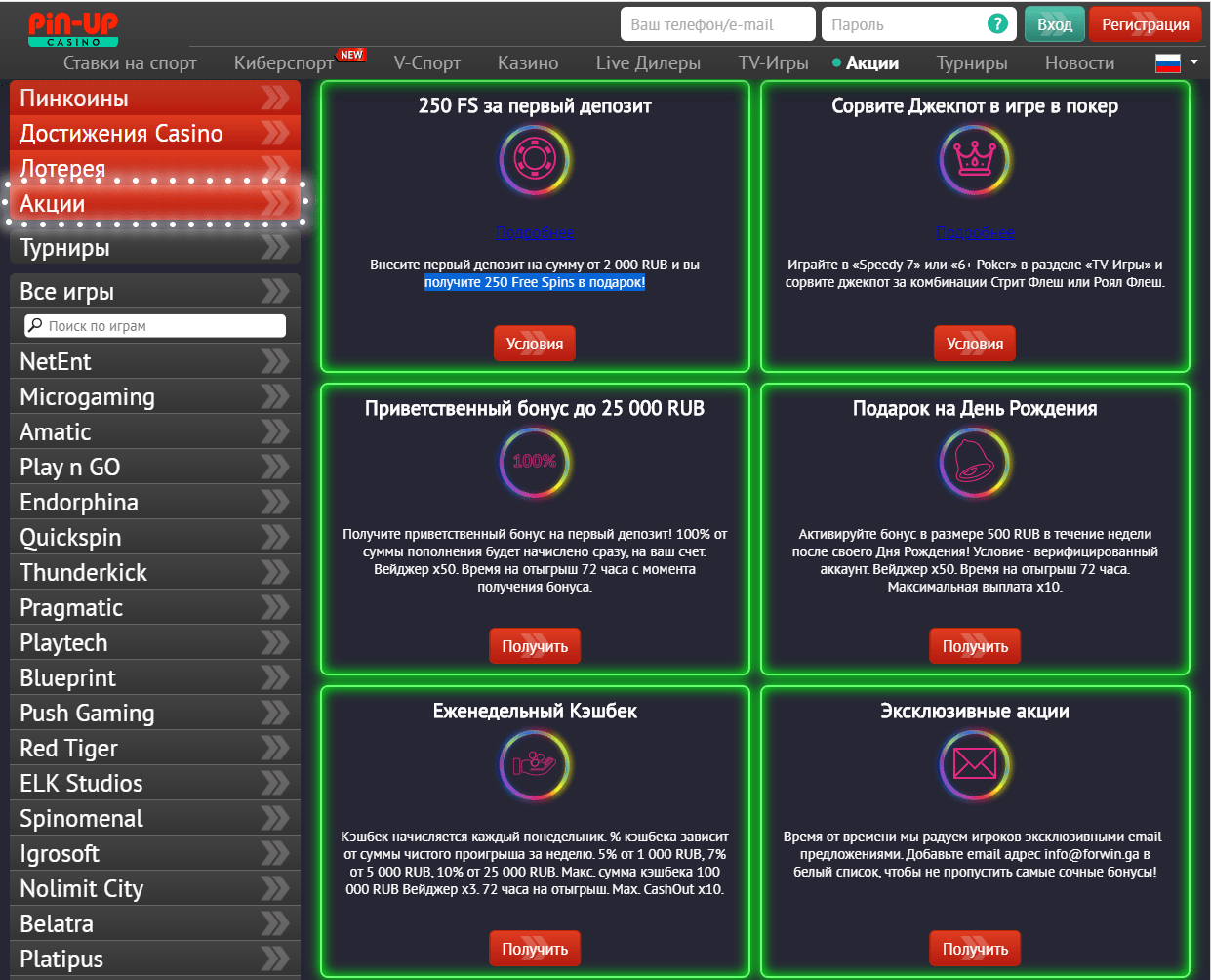
Task: Open Blueprint provider games
Action: click(155, 677)
